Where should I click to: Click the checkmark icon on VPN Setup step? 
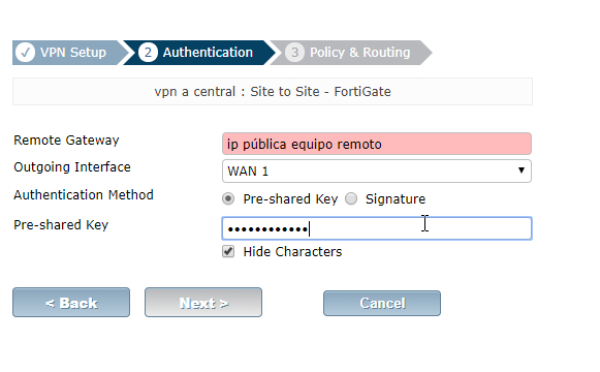(x=25, y=52)
